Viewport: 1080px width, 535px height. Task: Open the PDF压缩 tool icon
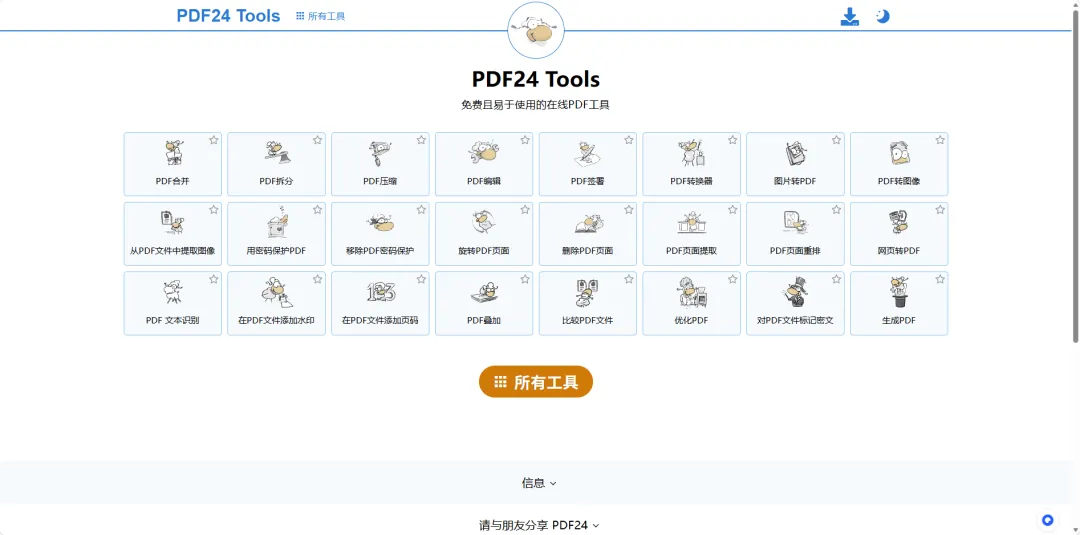(380, 153)
